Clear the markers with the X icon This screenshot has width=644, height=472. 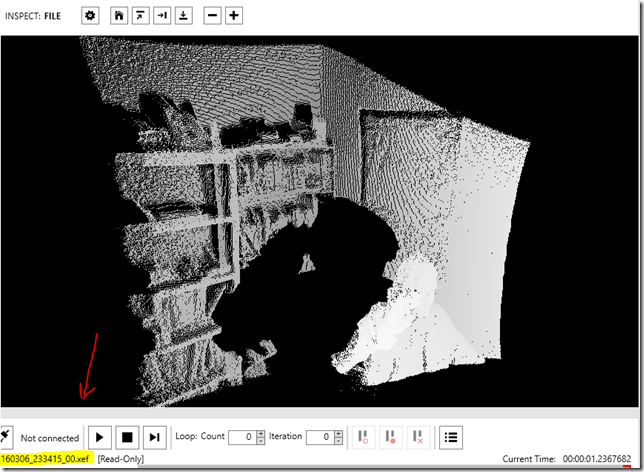[x=418, y=437]
